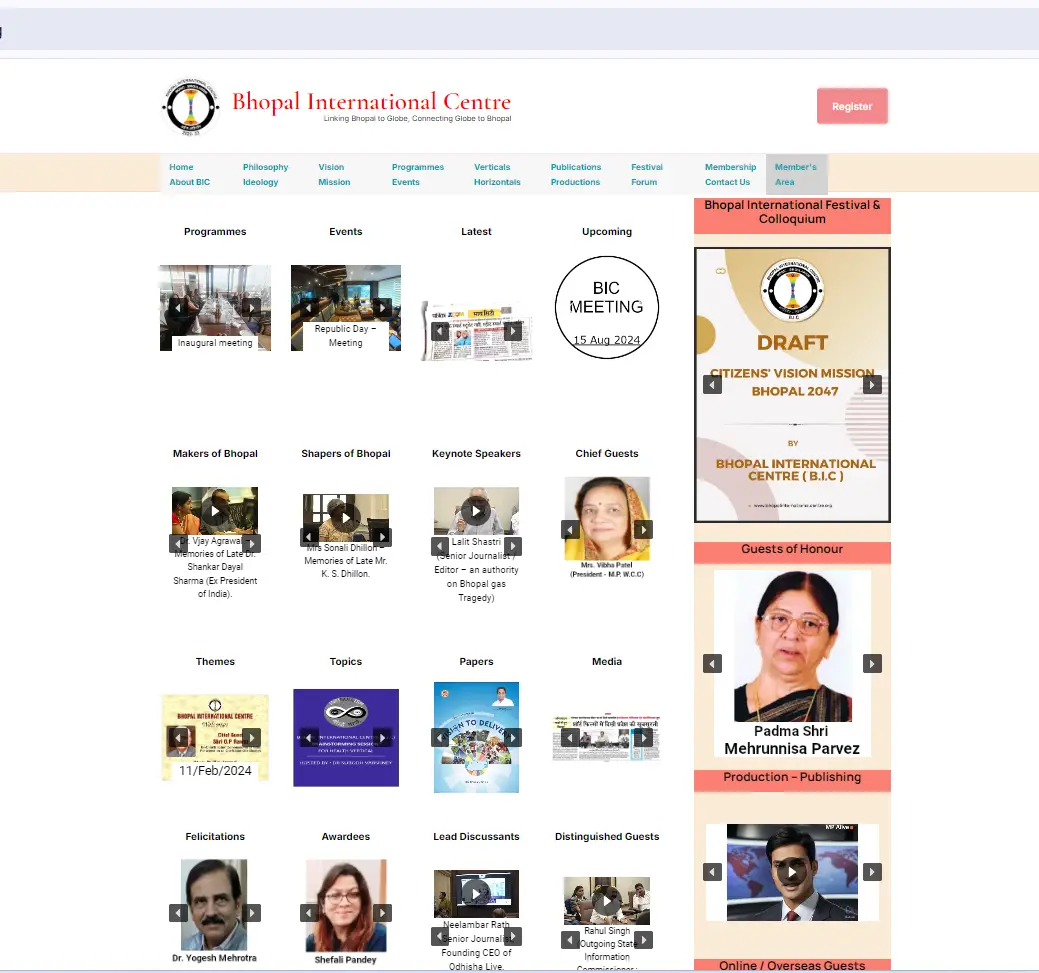Open the Member's Area menu item

click(x=796, y=174)
